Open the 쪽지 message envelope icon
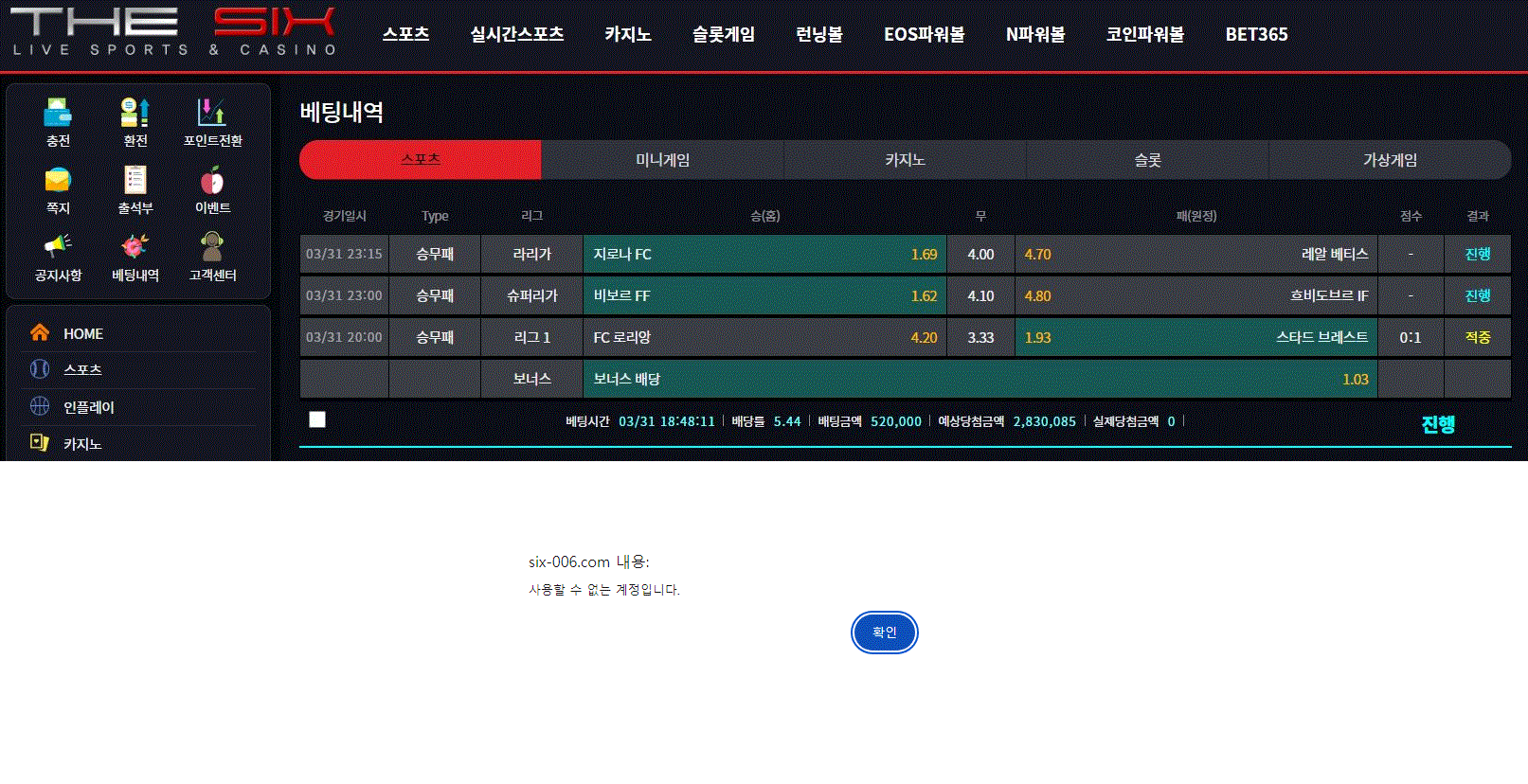Image resolution: width=1528 pixels, height=784 pixels. point(58,181)
